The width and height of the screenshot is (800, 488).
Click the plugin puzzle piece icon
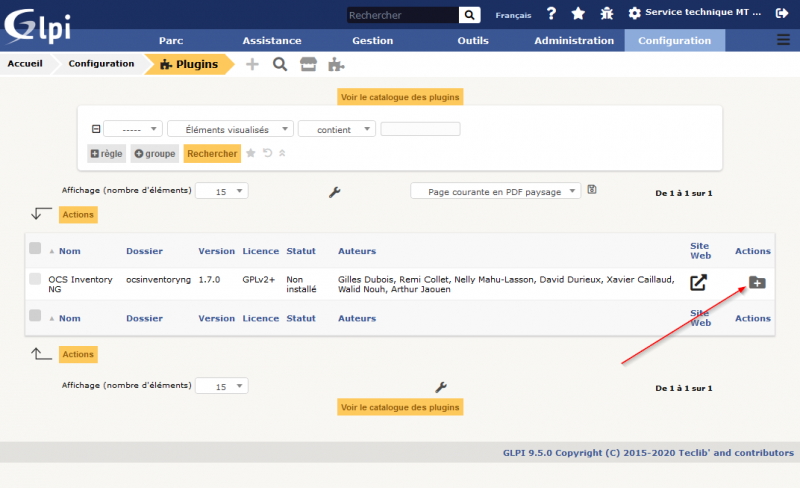click(337, 64)
